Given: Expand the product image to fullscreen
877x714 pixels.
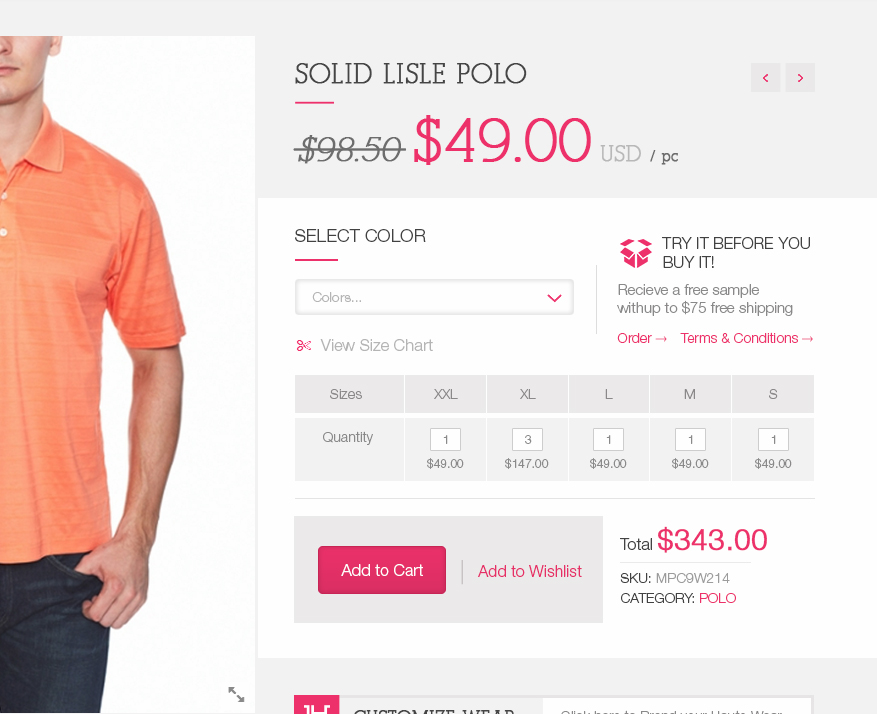Looking at the screenshot, I should pos(236,694).
